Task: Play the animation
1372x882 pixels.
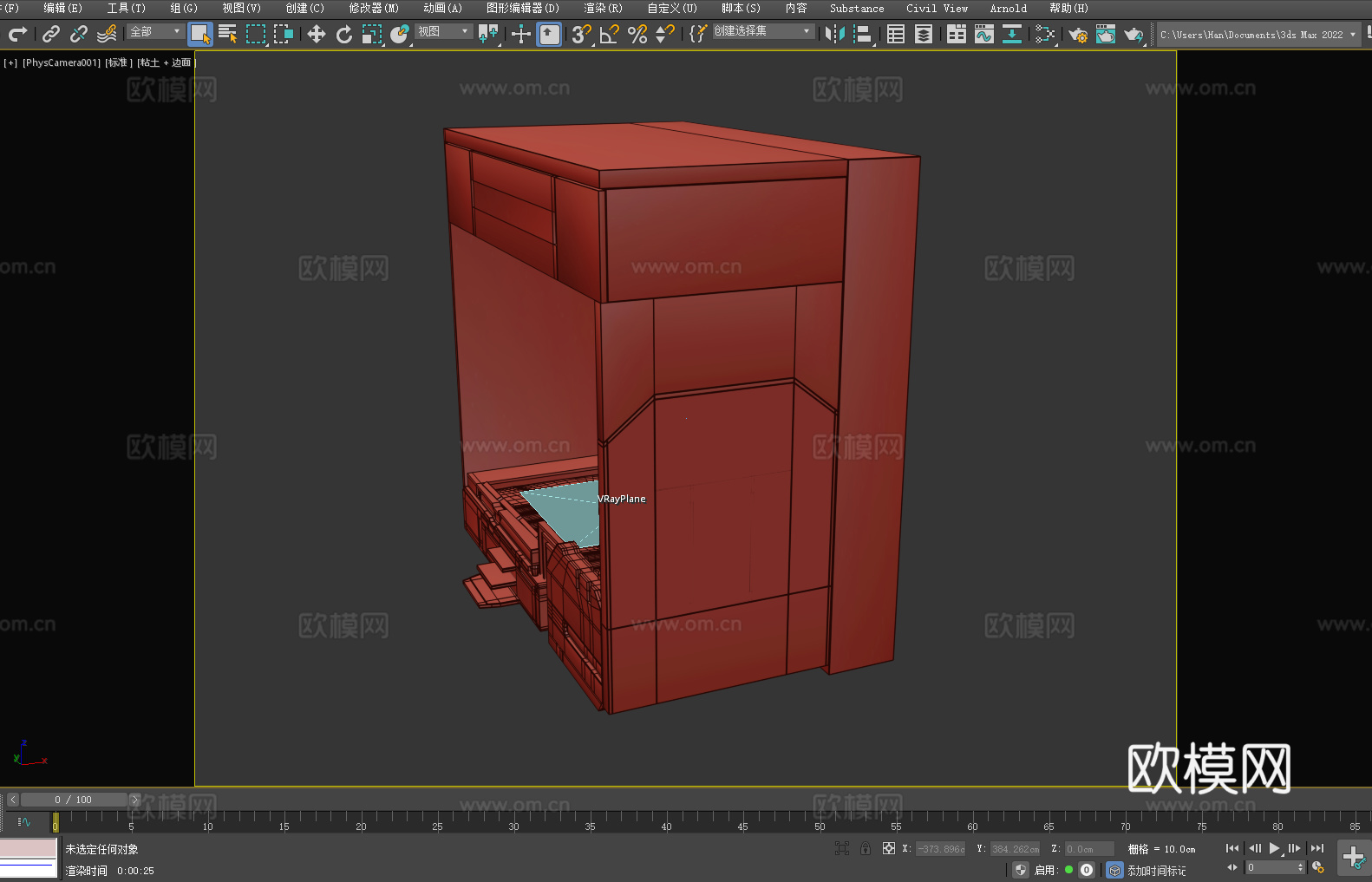Action: pyautogui.click(x=1275, y=848)
